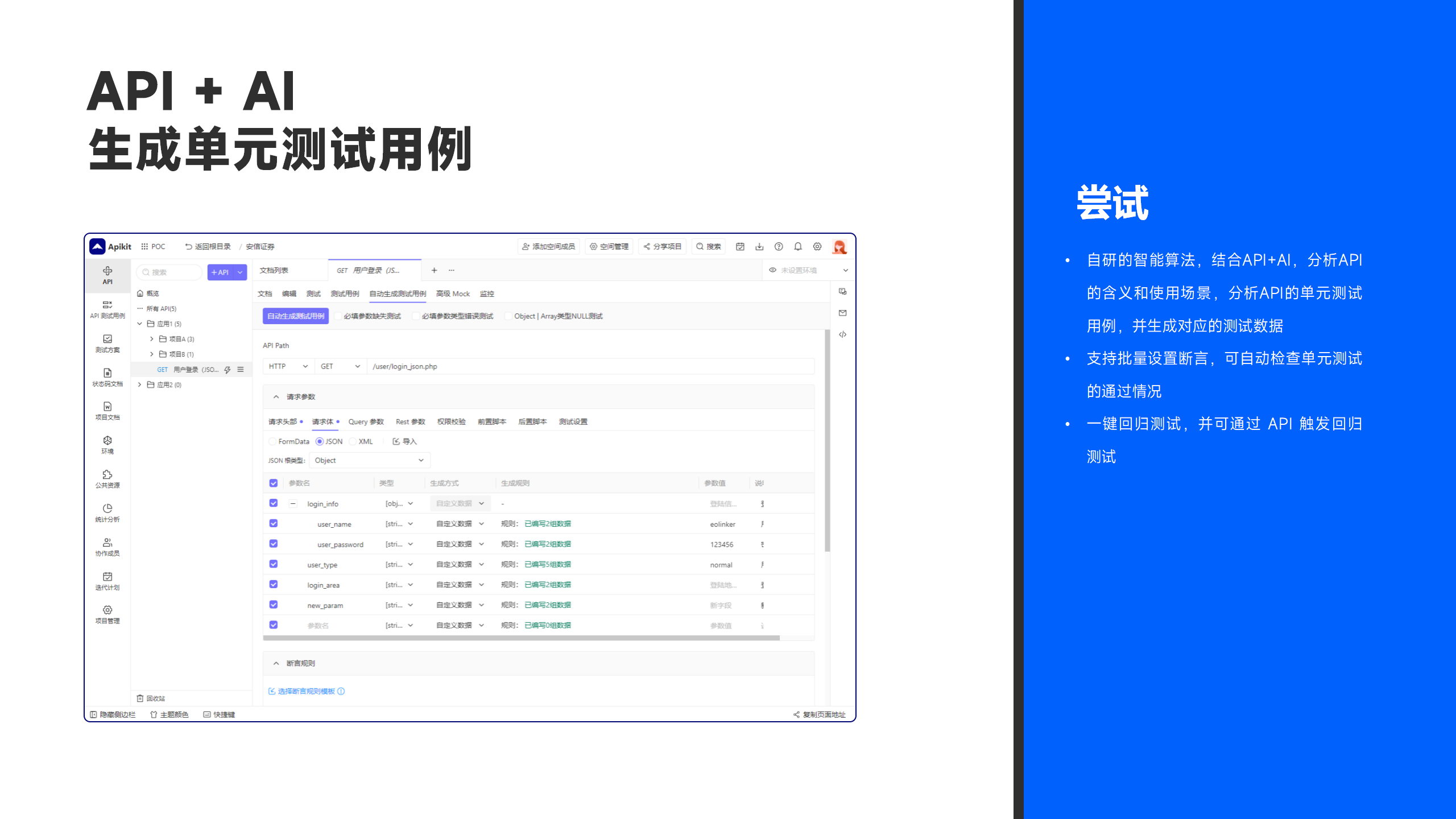Switch to the Query 参数 tab
The image size is (1456, 819).
coord(366,421)
